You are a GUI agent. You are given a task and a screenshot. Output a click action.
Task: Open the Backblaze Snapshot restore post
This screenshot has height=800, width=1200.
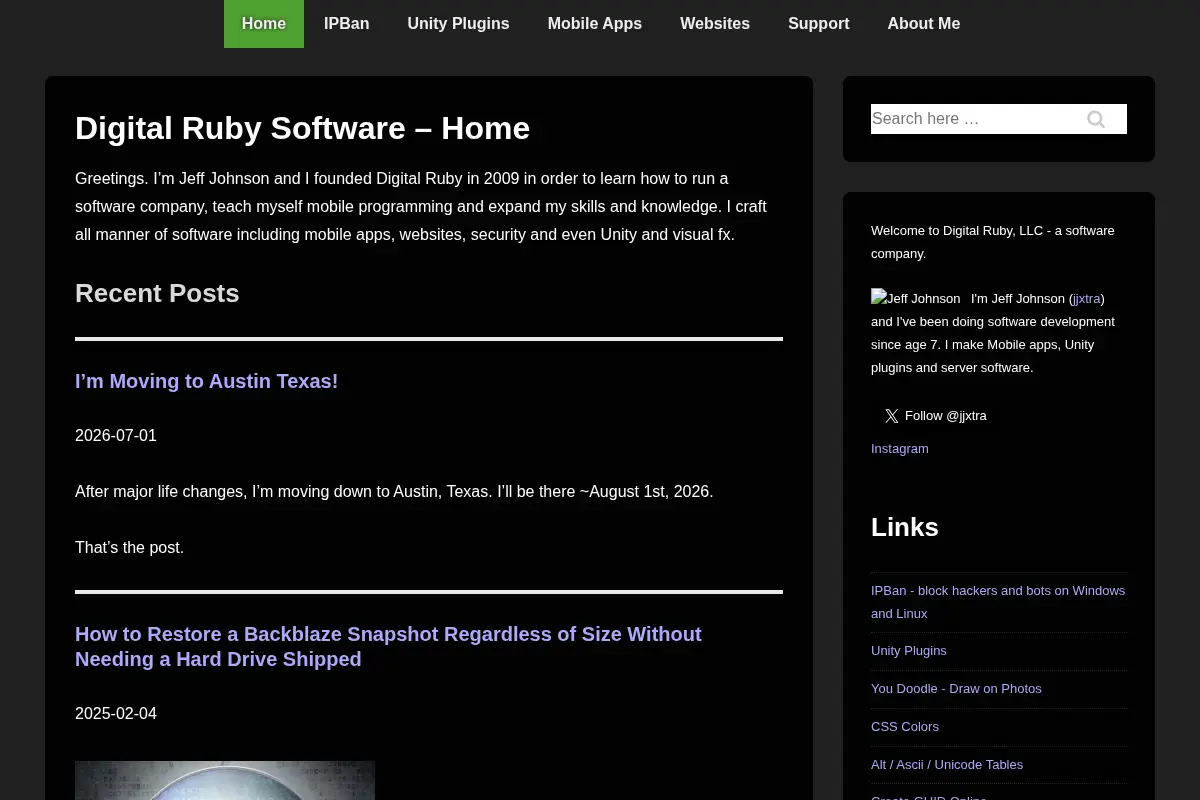(388, 647)
